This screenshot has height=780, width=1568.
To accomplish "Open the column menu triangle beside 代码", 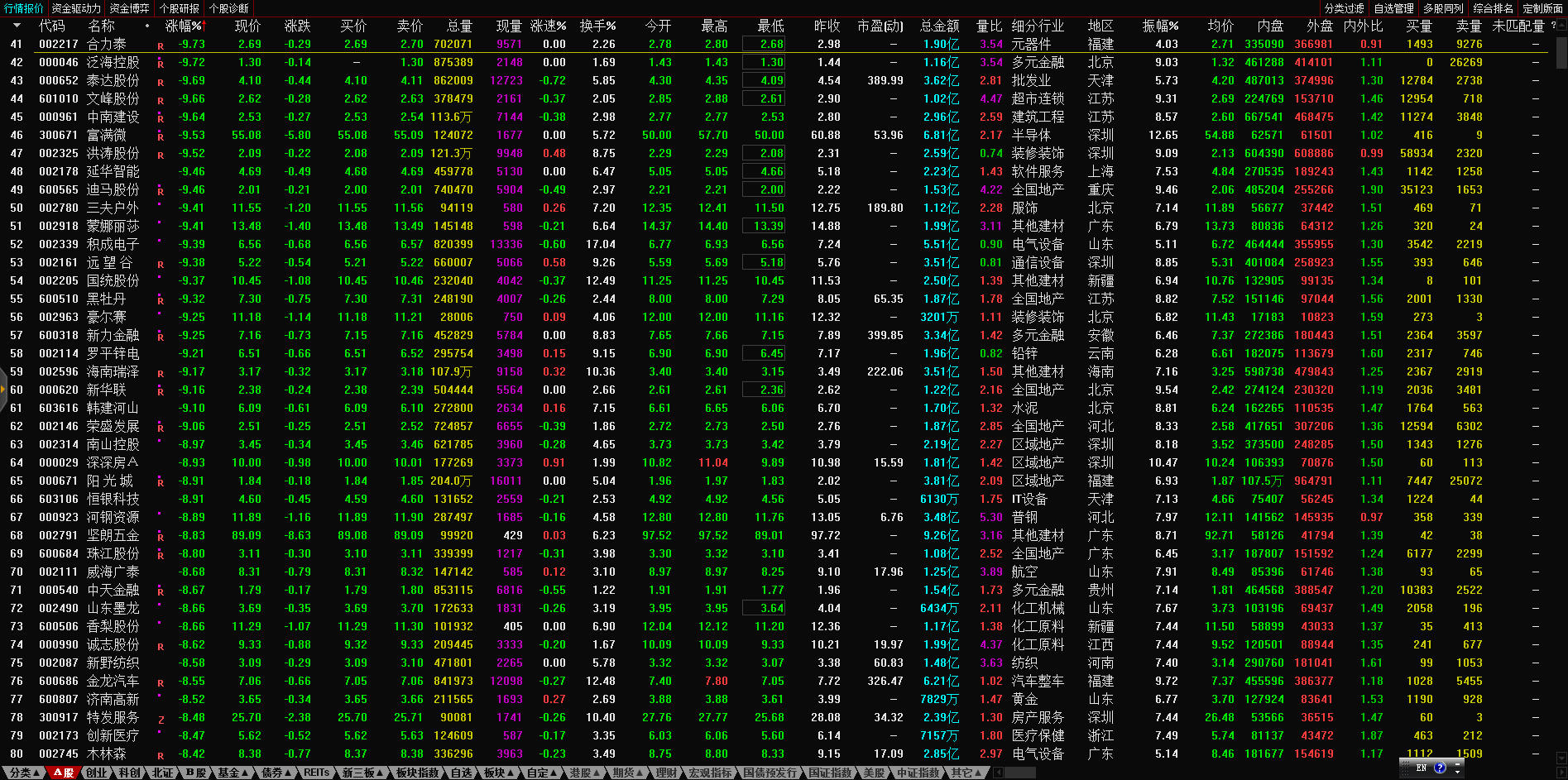I will [17, 26].
